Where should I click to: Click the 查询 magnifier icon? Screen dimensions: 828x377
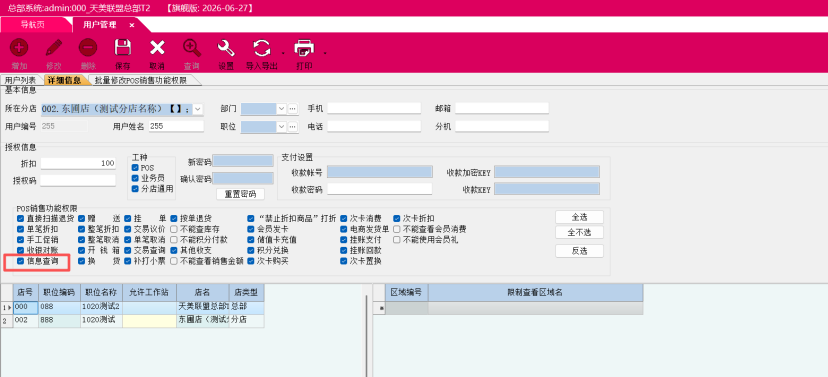click(x=192, y=48)
